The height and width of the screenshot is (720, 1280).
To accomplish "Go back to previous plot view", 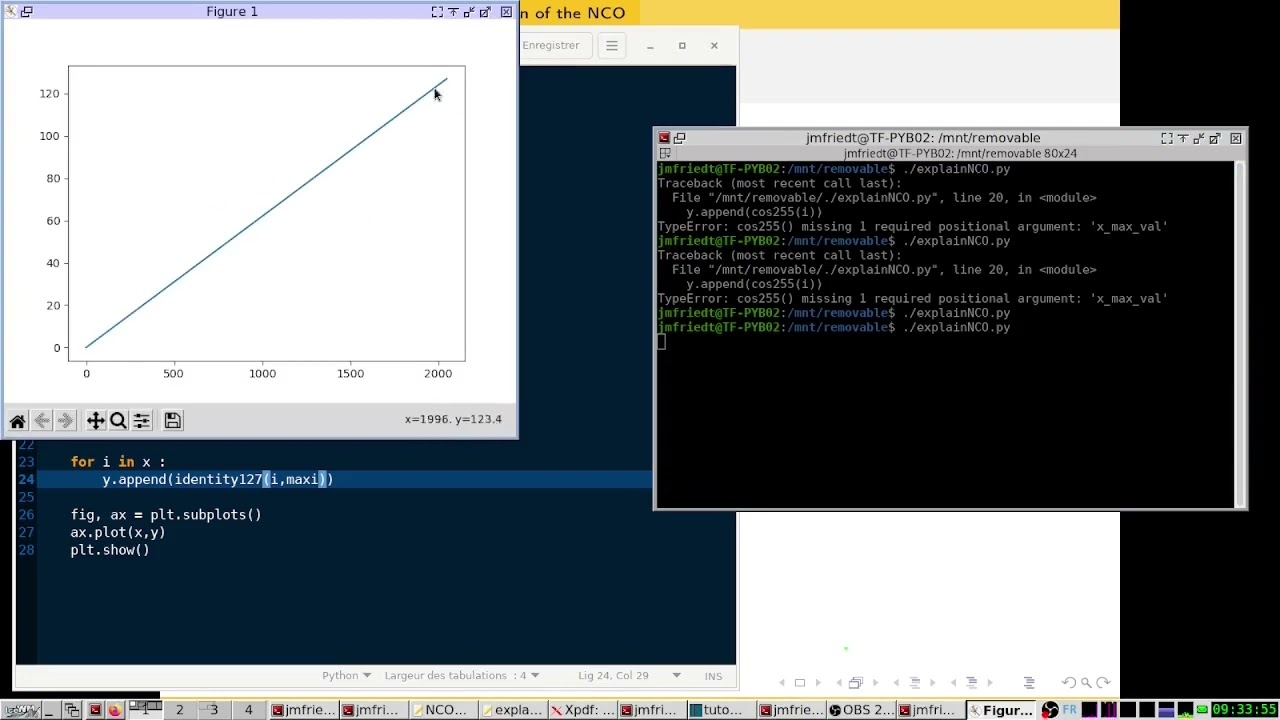I will click(x=42, y=421).
